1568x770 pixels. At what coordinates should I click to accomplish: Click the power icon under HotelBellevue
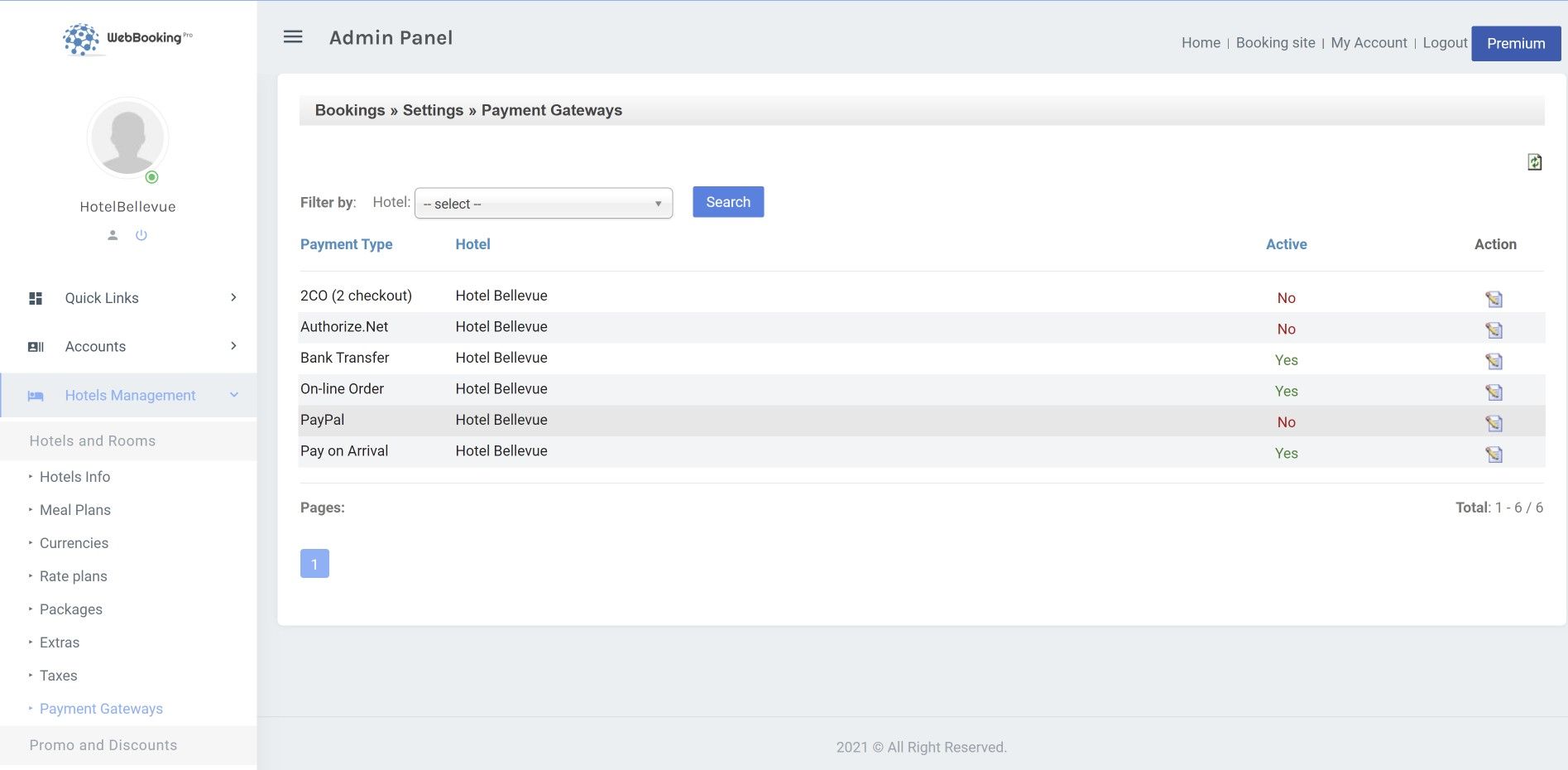point(141,235)
